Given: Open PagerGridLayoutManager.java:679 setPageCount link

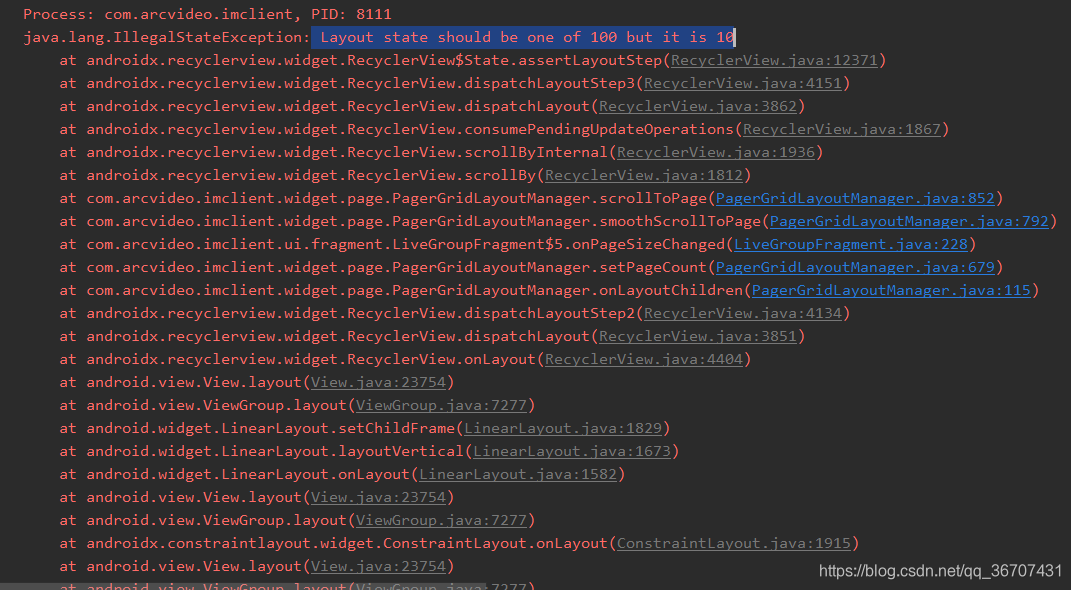Looking at the screenshot, I should click(x=855, y=268).
